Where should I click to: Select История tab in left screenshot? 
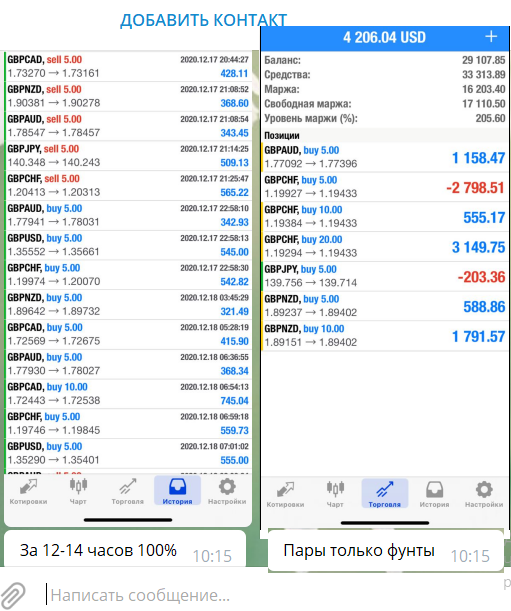tap(177, 491)
